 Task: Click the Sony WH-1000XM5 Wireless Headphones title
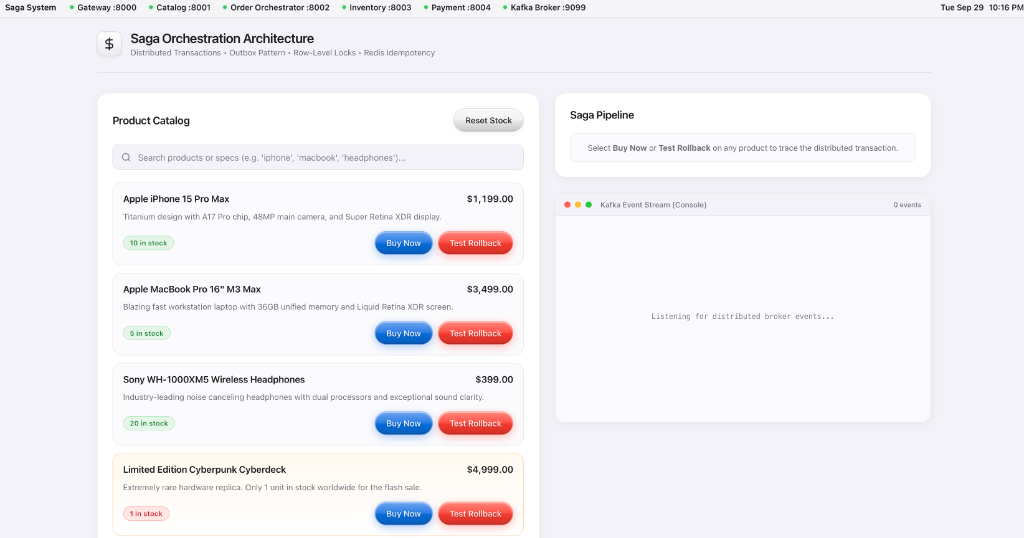[214, 379]
